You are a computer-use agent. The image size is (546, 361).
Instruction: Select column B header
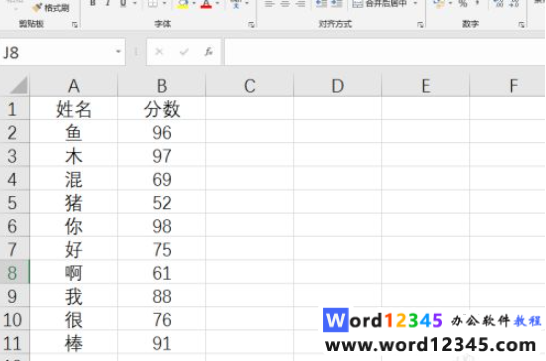pos(162,86)
